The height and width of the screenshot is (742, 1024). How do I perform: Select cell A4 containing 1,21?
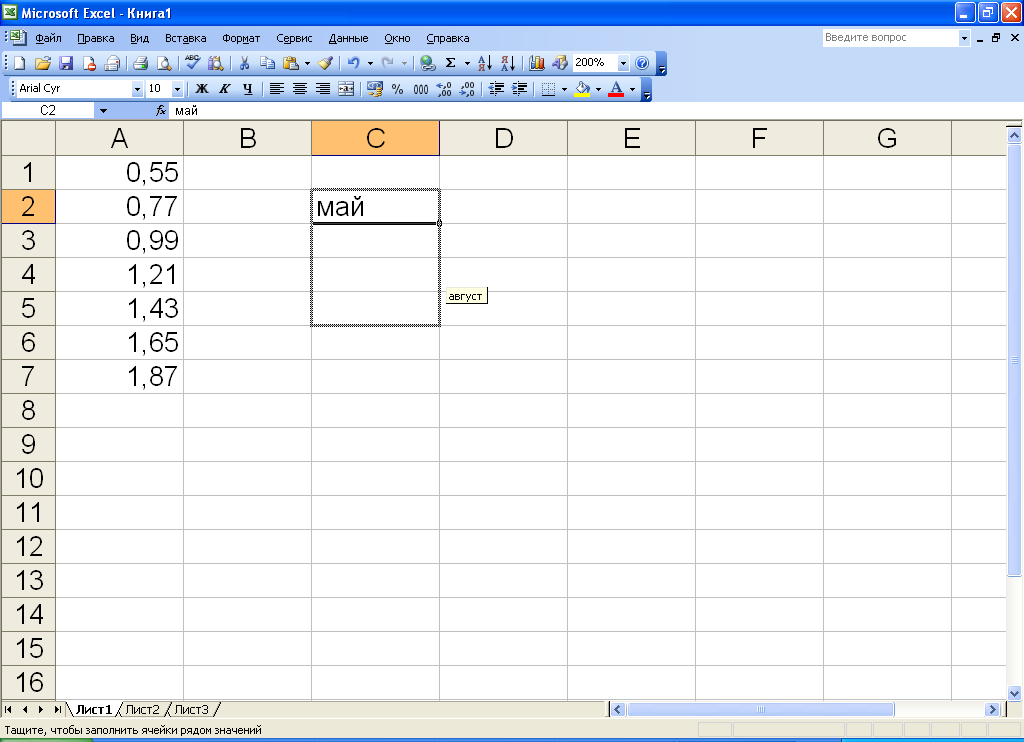click(120, 274)
